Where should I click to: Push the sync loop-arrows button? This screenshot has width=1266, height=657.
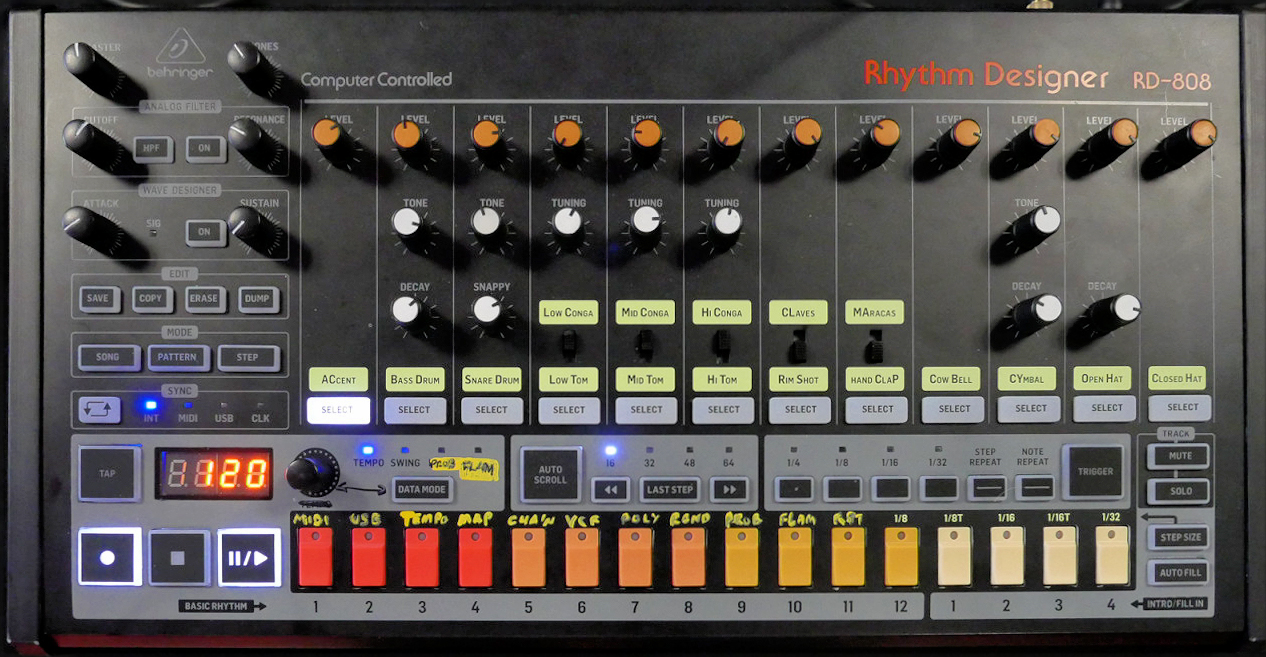coord(100,410)
